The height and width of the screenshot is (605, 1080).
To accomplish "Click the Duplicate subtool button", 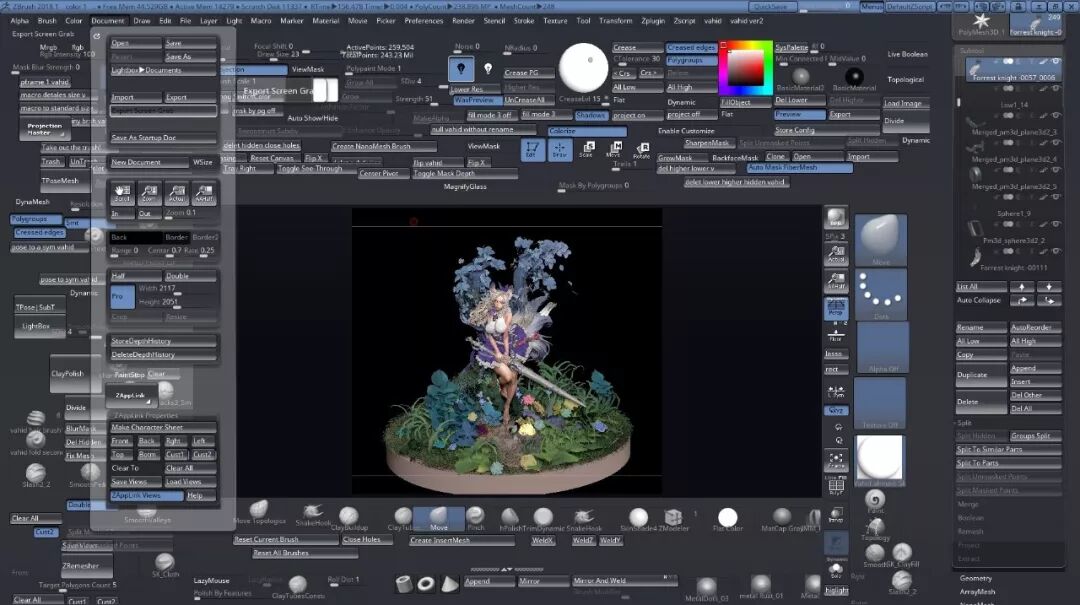I will click(981, 375).
